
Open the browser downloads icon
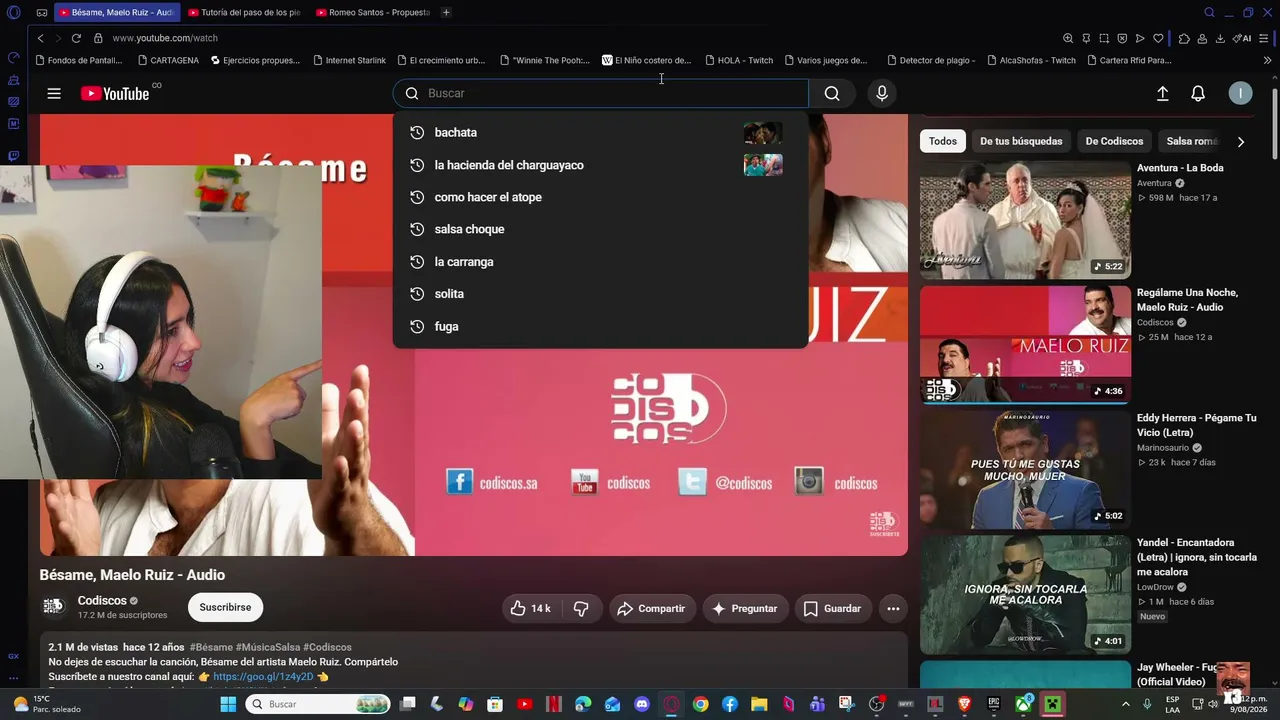1220,38
